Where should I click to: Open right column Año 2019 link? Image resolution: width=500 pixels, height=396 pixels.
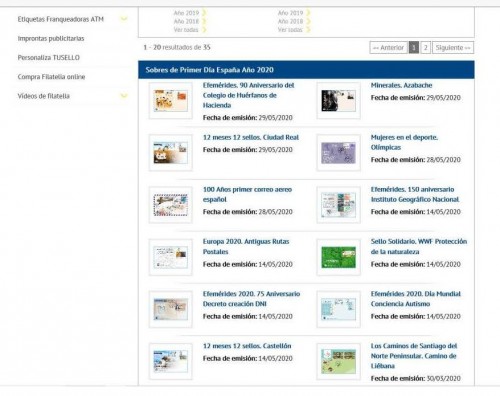tap(290, 13)
